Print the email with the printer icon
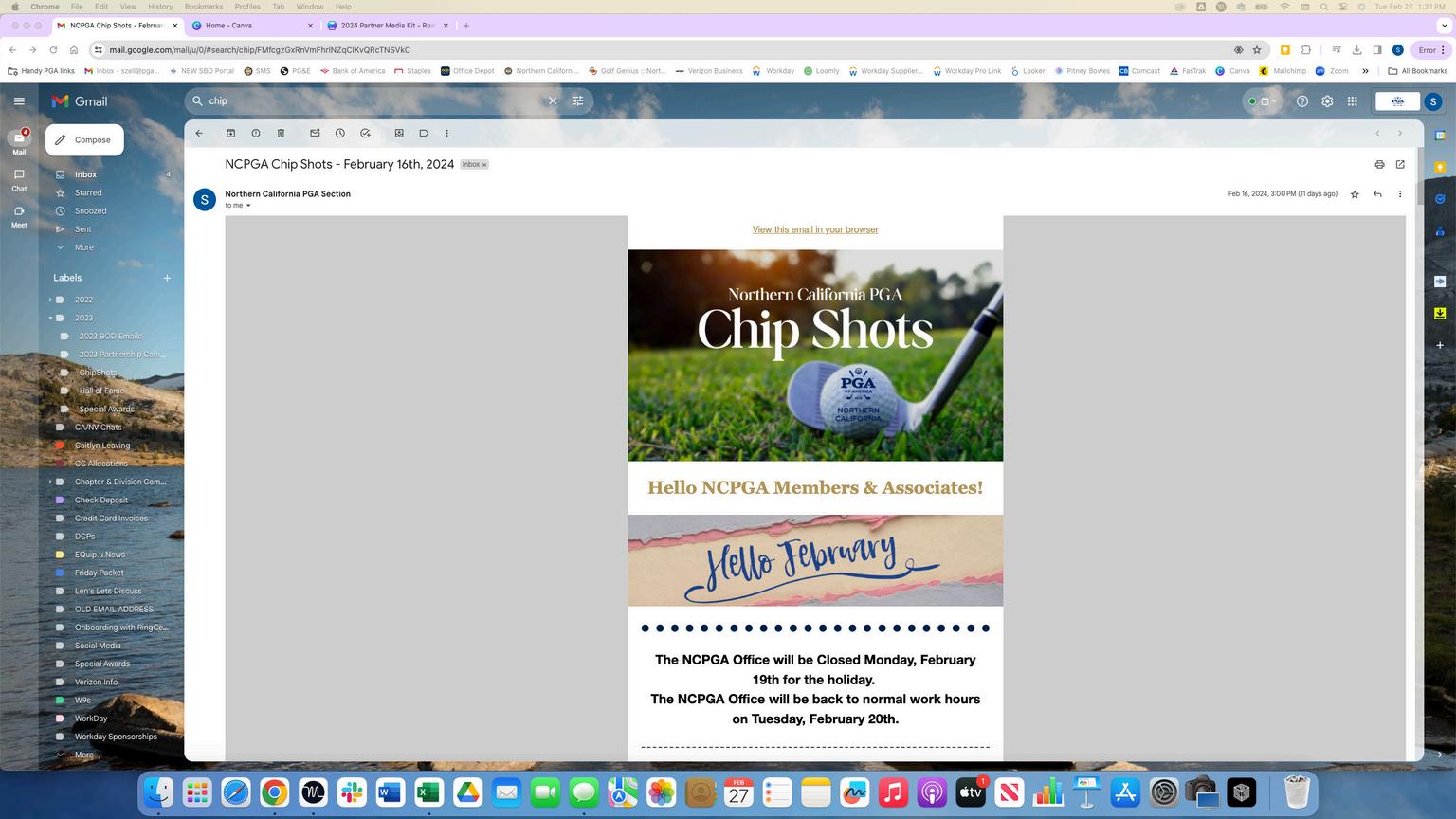This screenshot has width=1456, height=819. click(x=1379, y=164)
